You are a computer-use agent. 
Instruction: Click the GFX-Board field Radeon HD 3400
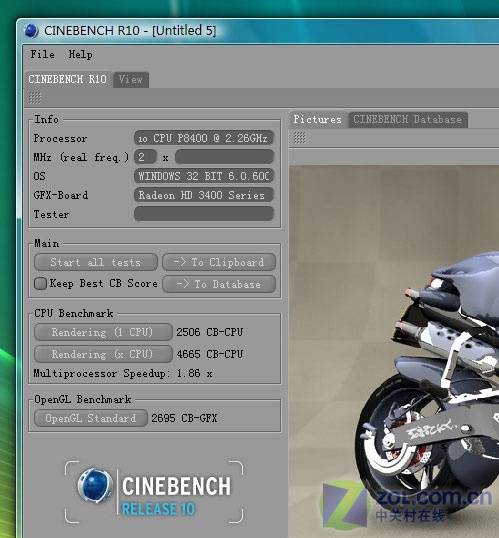[204, 195]
